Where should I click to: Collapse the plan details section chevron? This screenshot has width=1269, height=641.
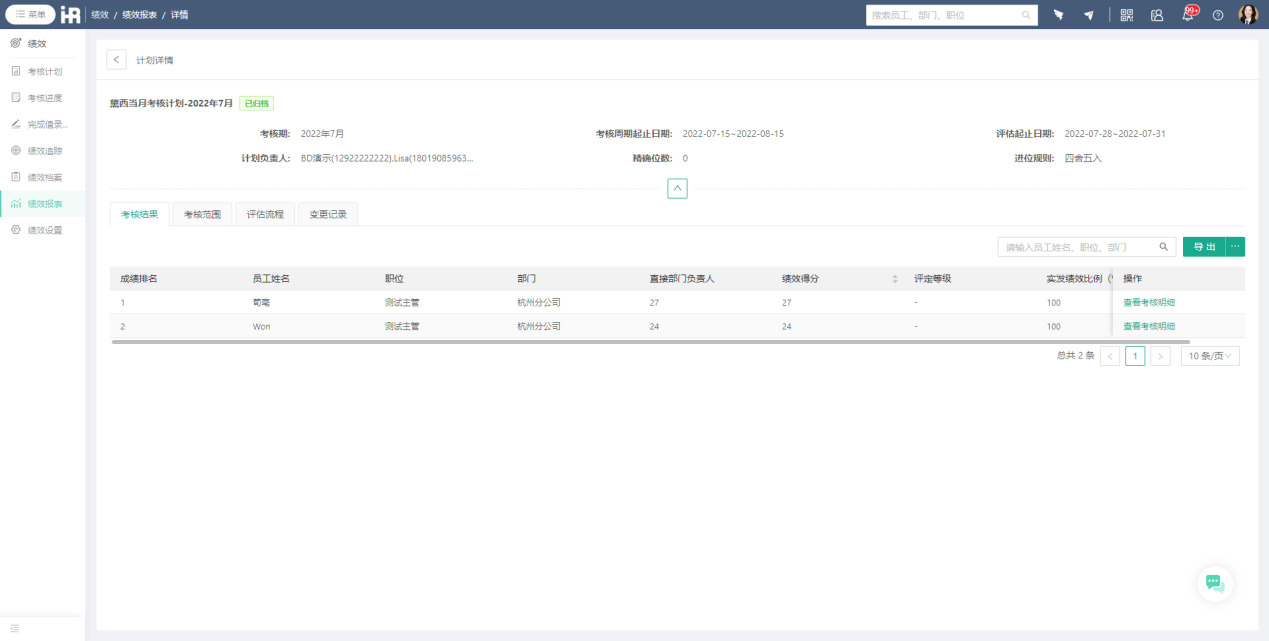point(677,188)
